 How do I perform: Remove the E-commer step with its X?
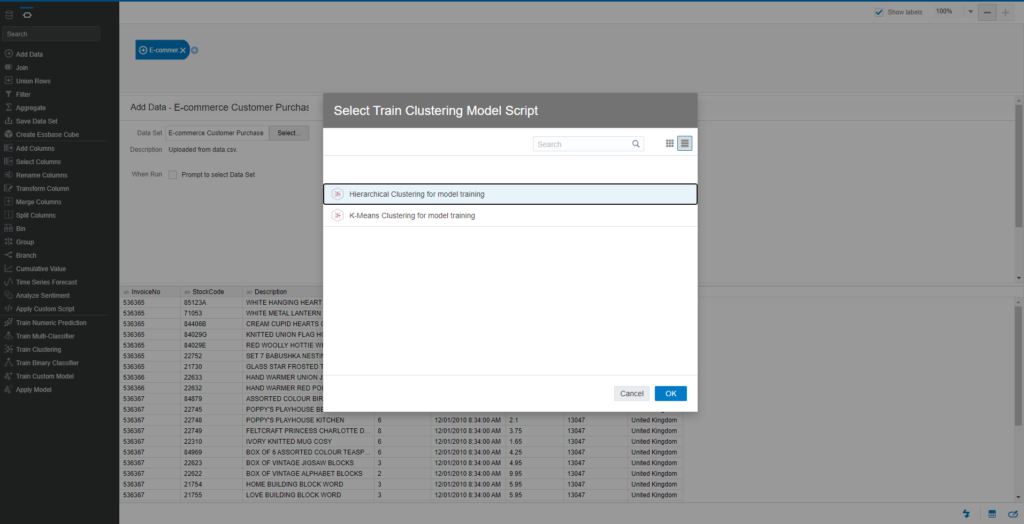pos(183,50)
